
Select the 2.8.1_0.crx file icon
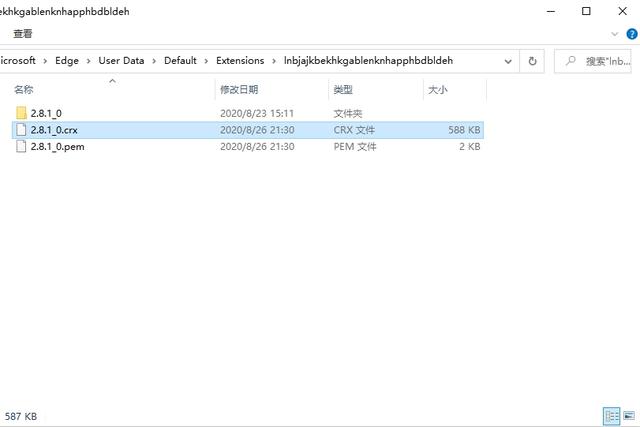(x=21, y=130)
